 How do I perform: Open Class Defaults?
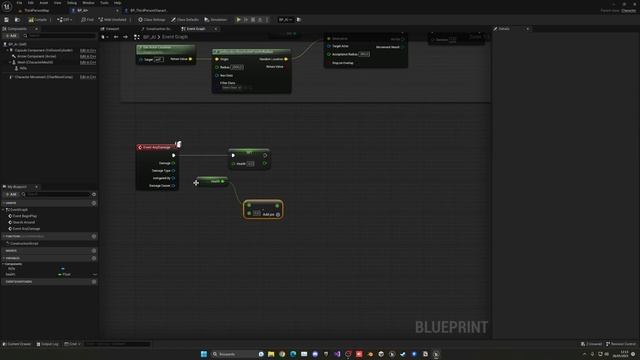tap(185, 20)
